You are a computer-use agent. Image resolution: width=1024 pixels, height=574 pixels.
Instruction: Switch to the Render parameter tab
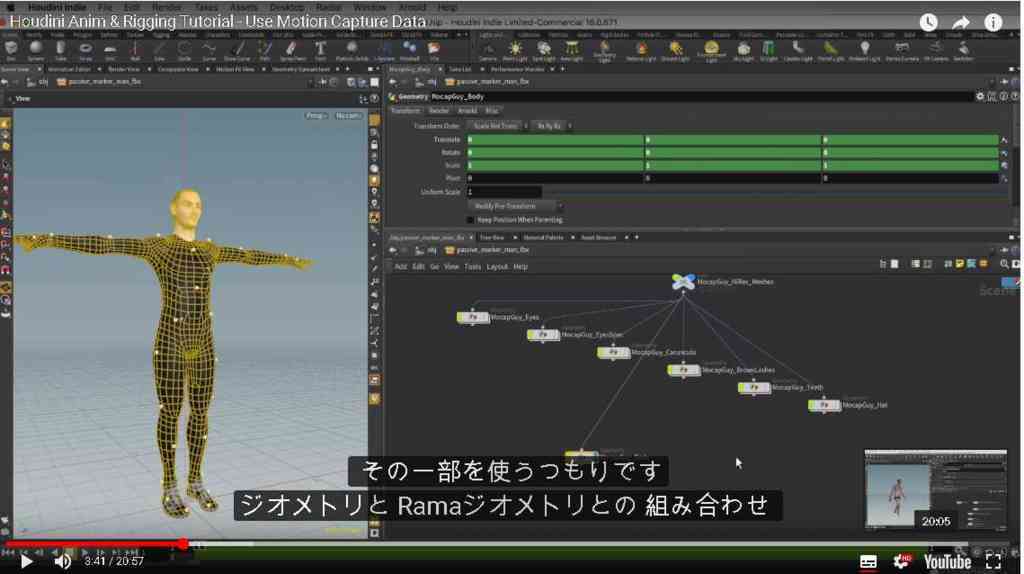click(438, 111)
